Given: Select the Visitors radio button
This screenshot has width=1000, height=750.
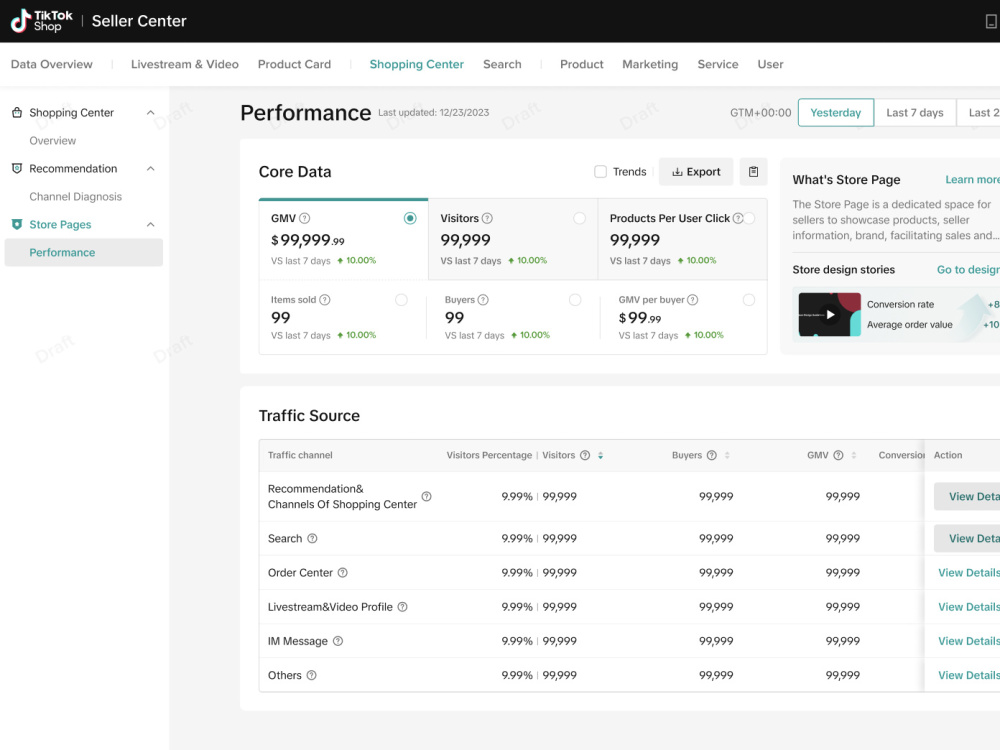Looking at the screenshot, I should 579,218.
